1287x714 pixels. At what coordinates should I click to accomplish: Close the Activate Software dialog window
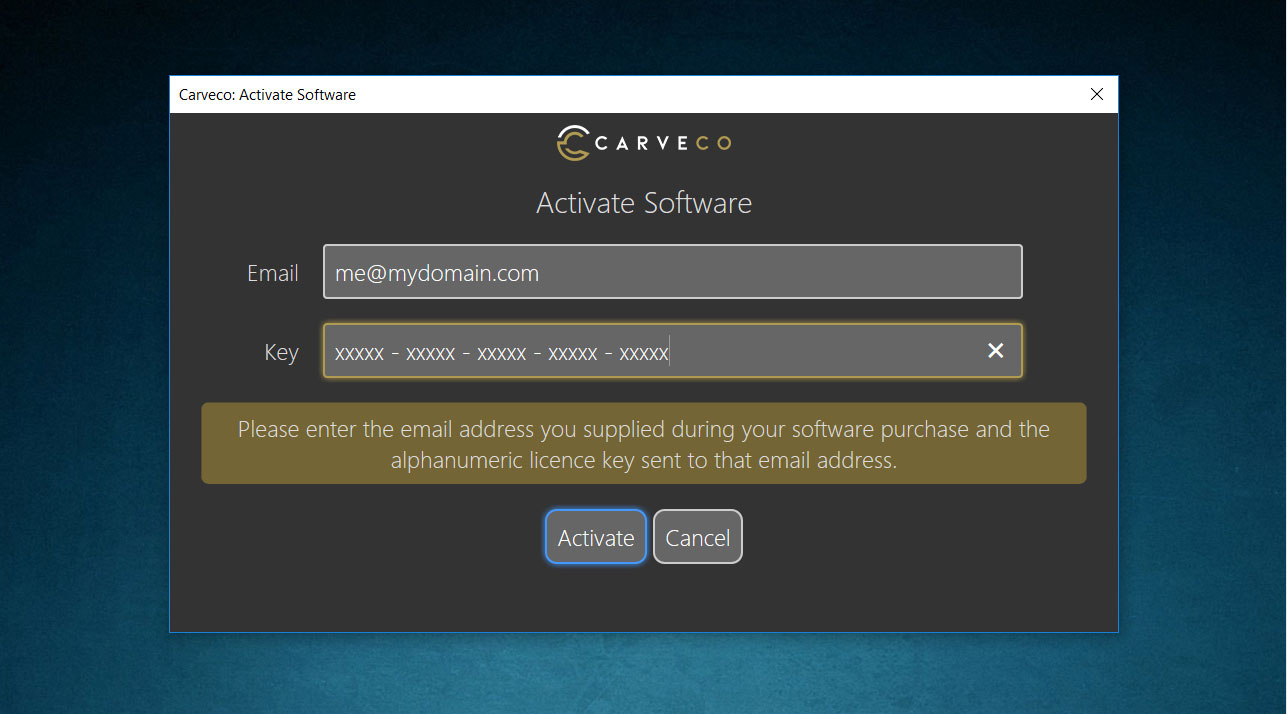click(1096, 95)
